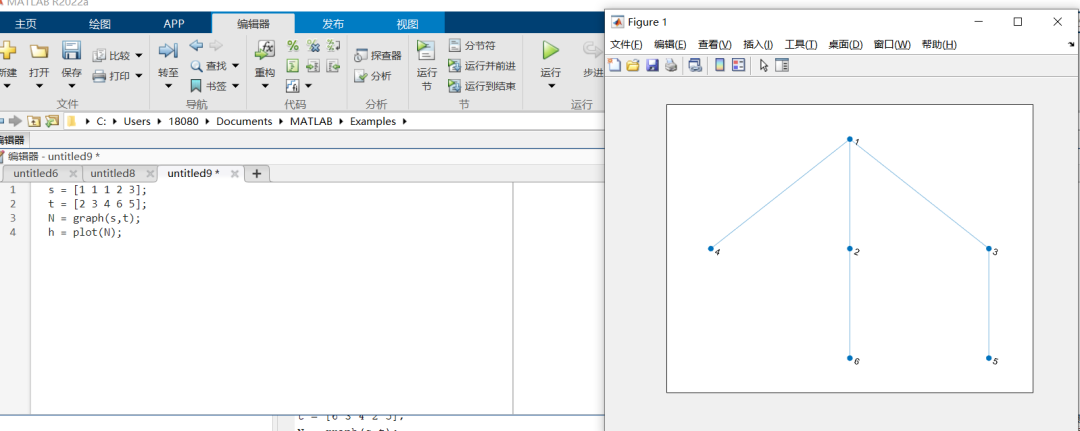Switch to the View (视图) ribbon tab
The height and width of the screenshot is (431, 1080).
coord(407,24)
